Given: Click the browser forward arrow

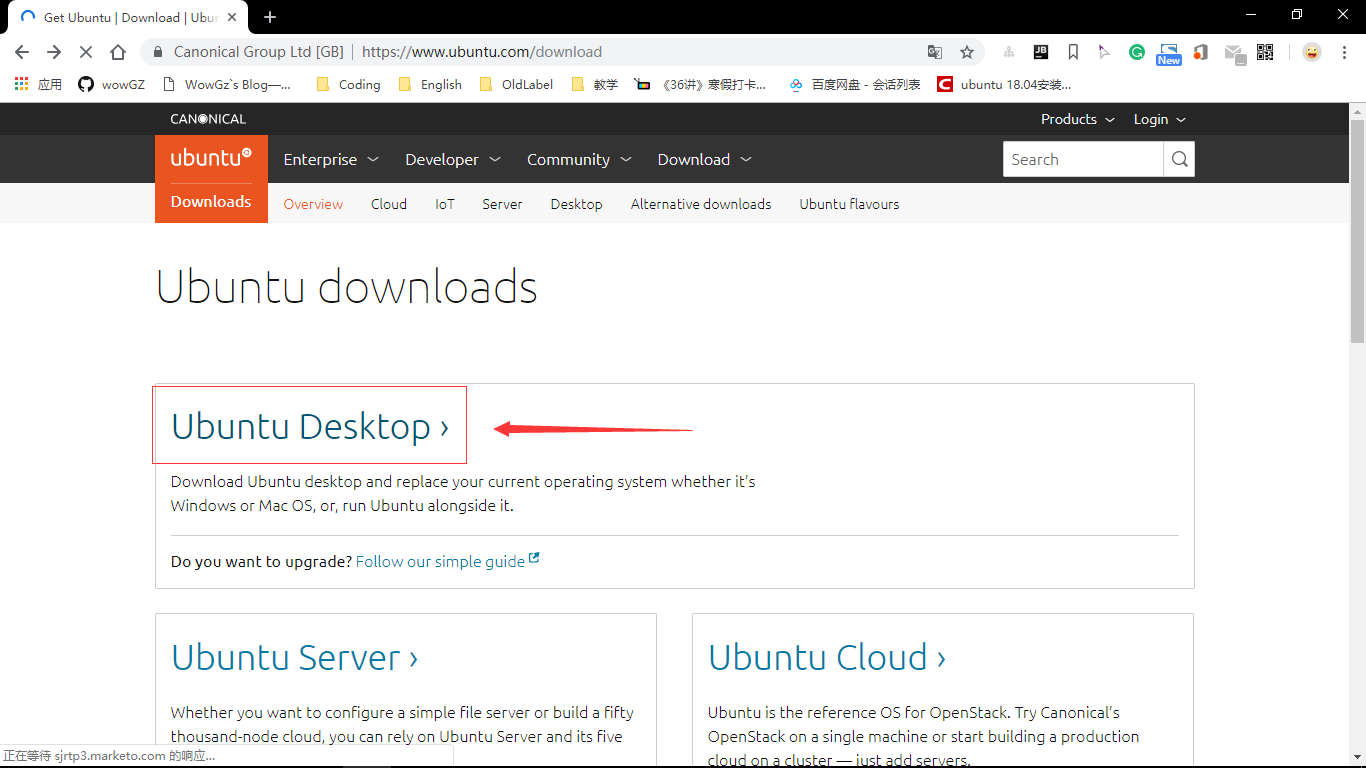Looking at the screenshot, I should point(54,52).
